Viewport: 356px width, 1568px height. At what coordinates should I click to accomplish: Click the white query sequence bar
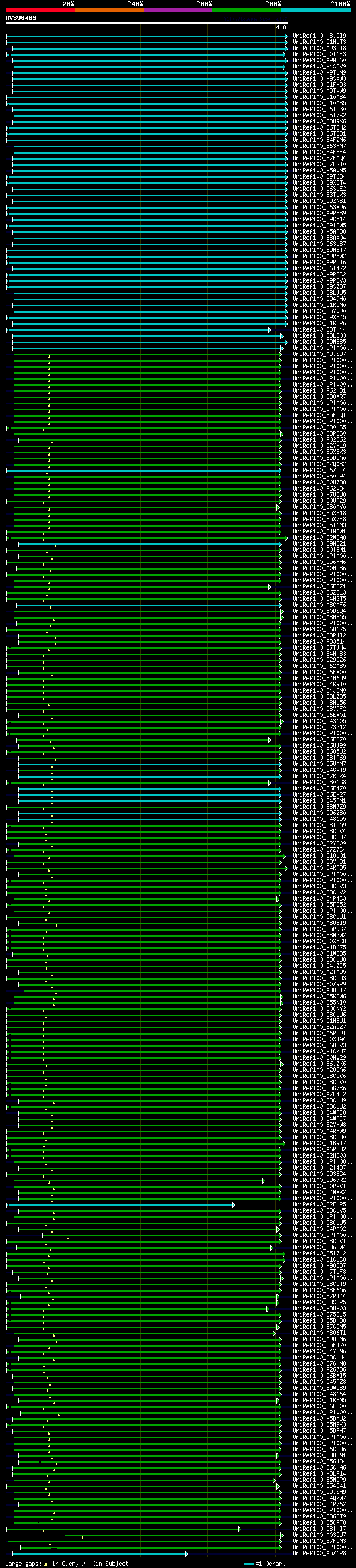(147, 23)
